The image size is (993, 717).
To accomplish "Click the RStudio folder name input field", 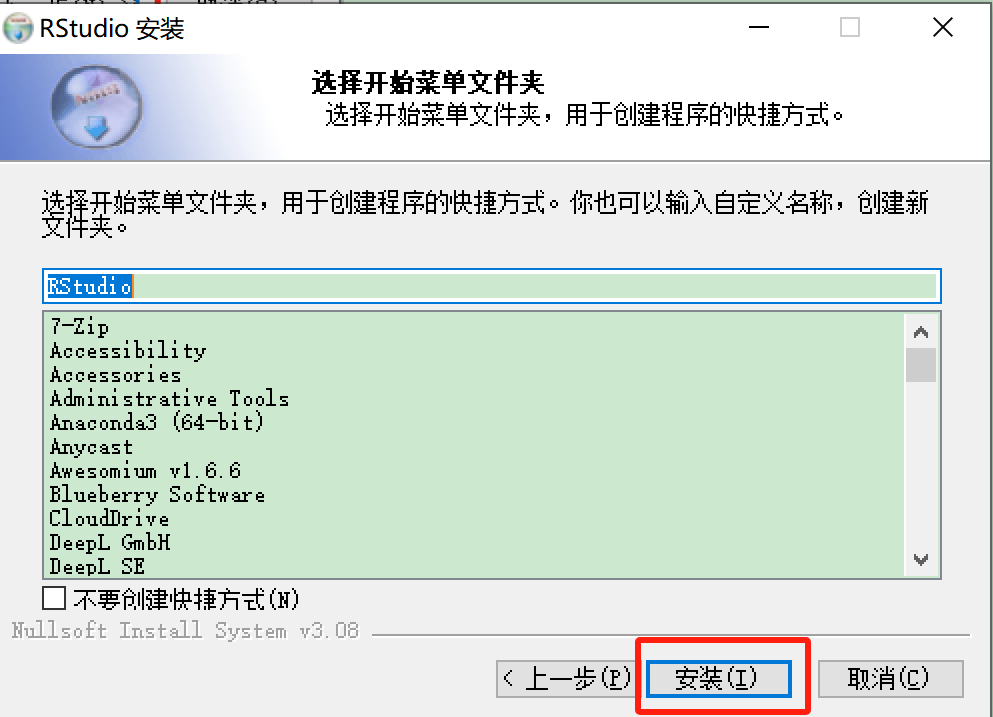I will point(491,286).
